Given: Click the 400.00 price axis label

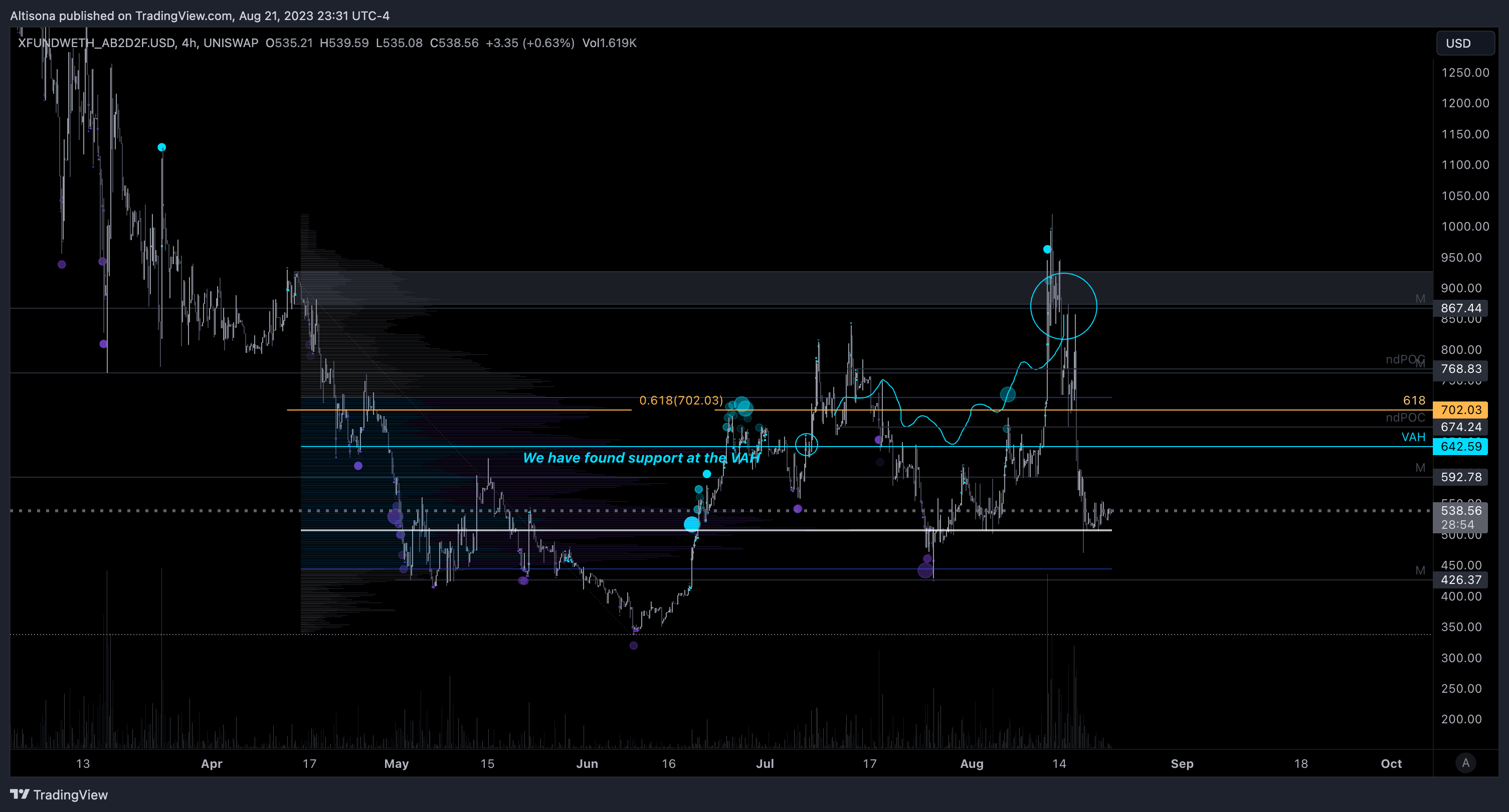Looking at the screenshot, I should pos(1461,596).
